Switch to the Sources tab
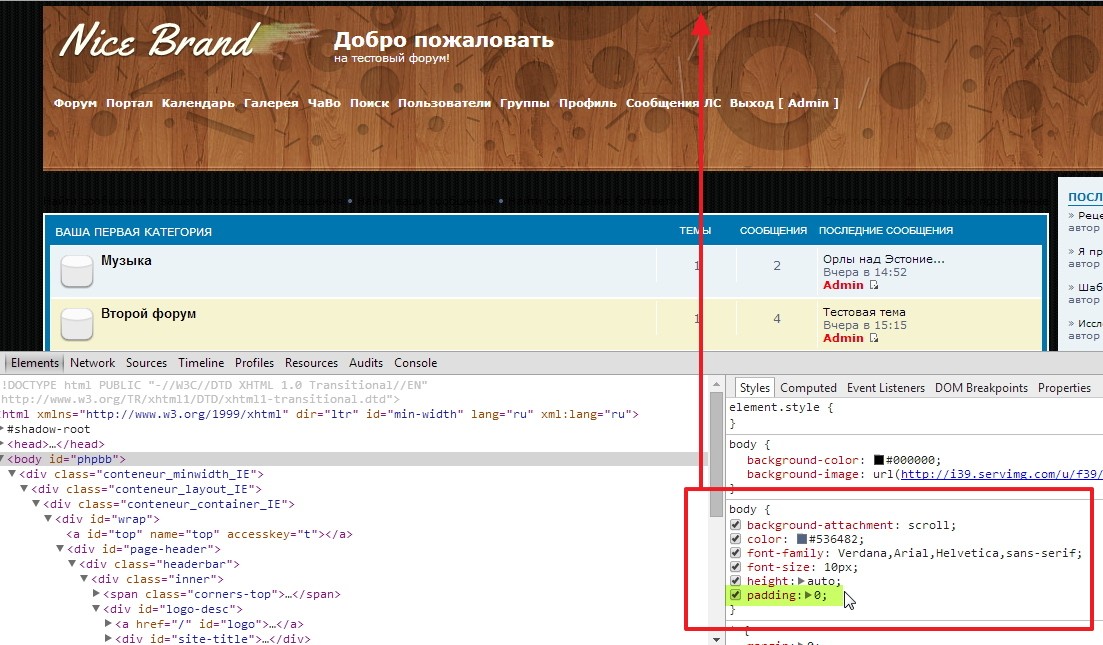 point(146,363)
